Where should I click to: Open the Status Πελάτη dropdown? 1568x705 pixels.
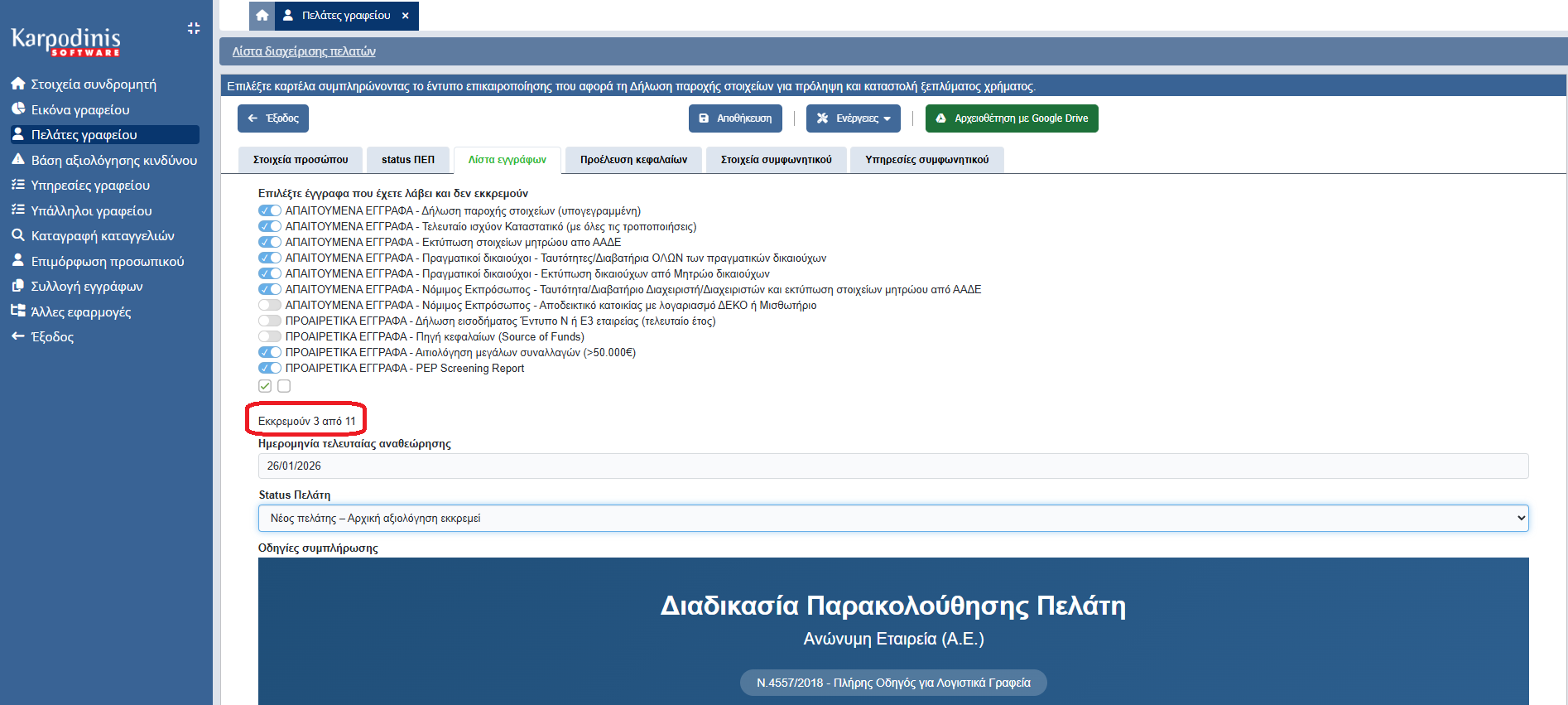[x=892, y=518]
